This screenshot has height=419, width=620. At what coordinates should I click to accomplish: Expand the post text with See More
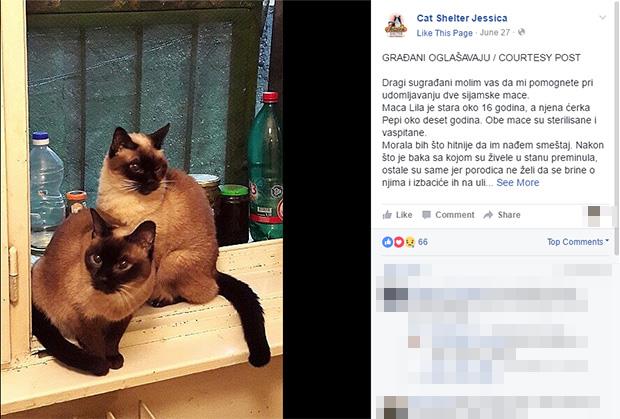(518, 183)
